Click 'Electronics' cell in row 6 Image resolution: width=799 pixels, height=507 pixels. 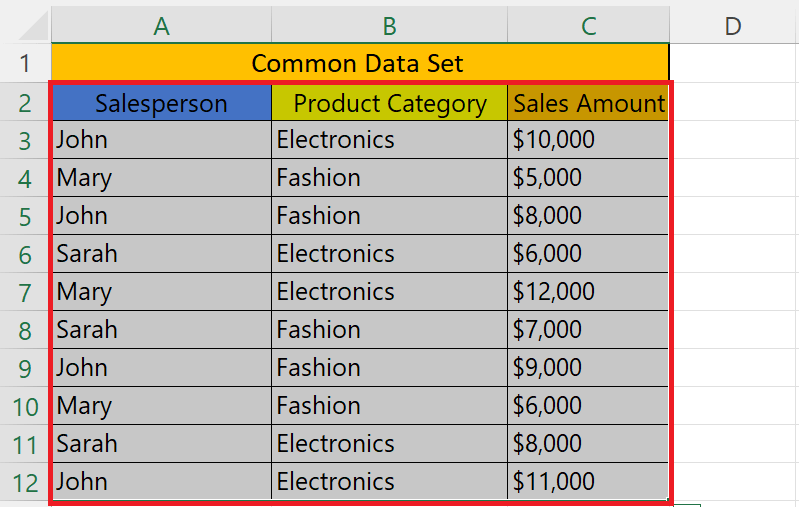(x=389, y=254)
